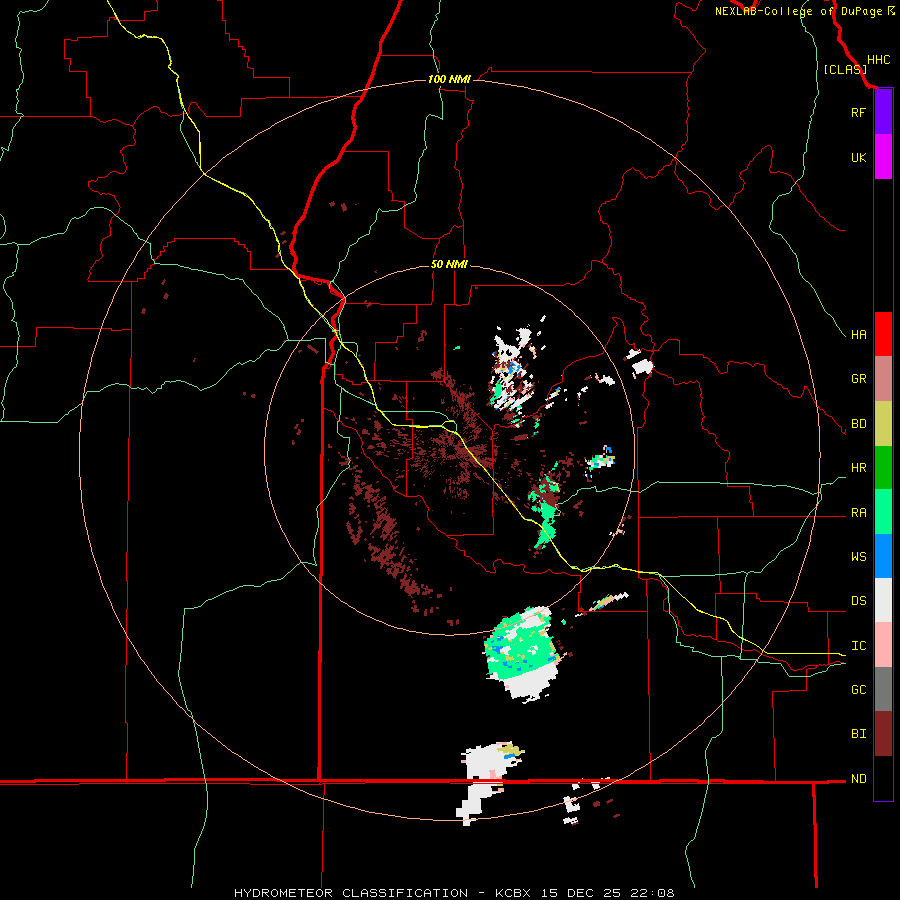
Task: Click the 100 NMI range ring label
Action: 449,79
